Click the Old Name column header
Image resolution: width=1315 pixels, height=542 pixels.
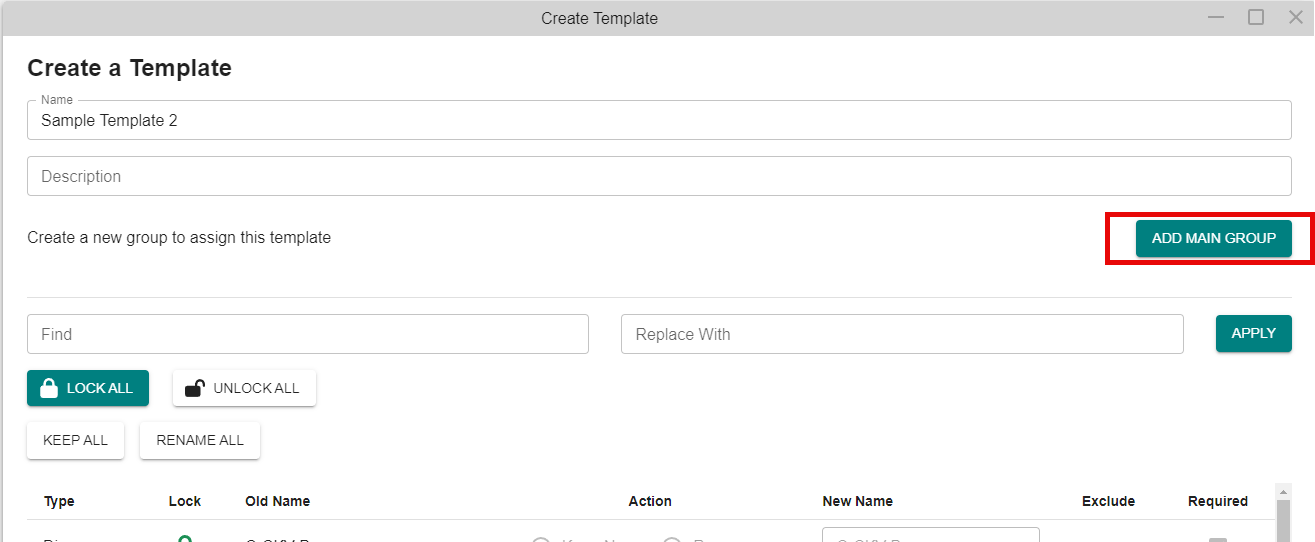pyautogui.click(x=277, y=501)
